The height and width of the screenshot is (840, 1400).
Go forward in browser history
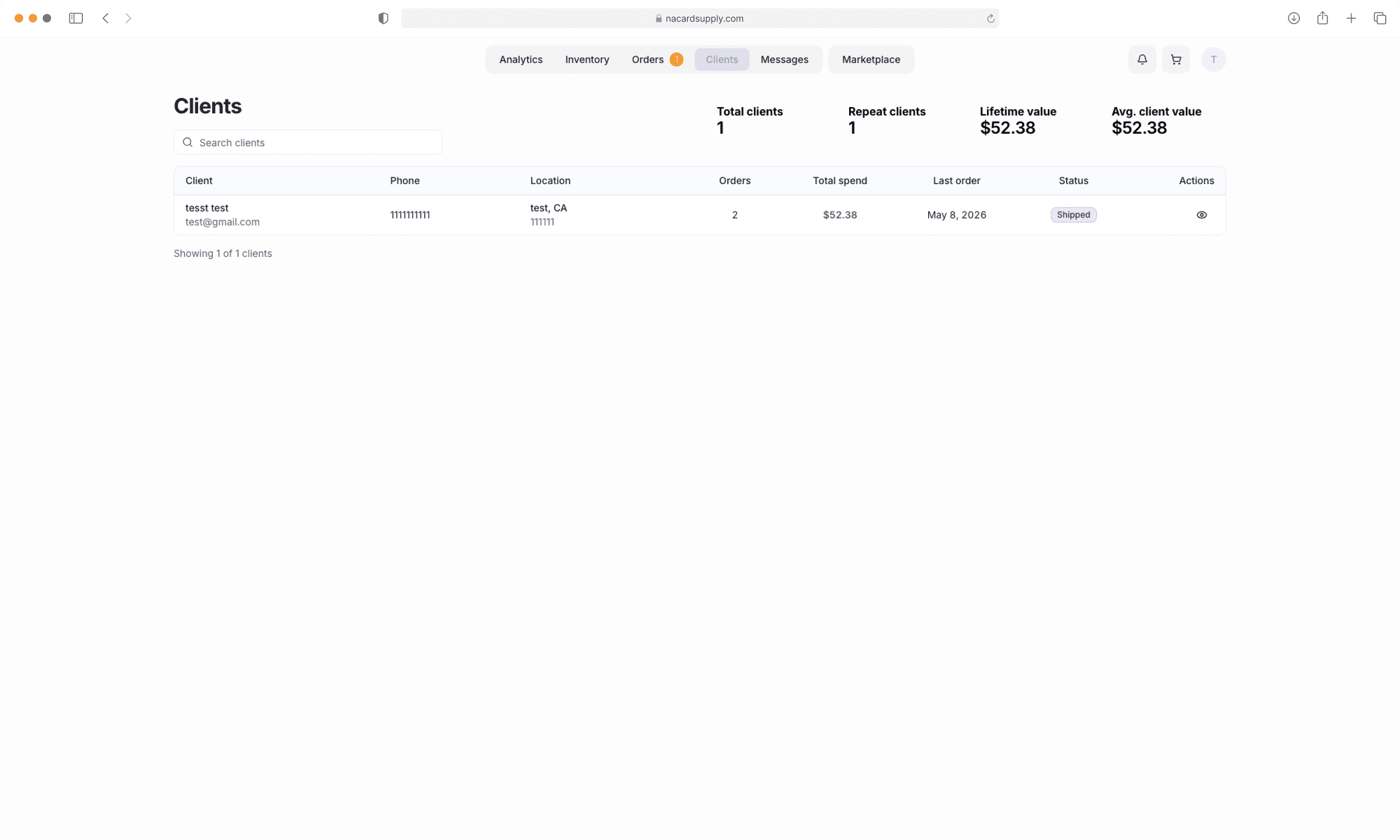tap(128, 18)
